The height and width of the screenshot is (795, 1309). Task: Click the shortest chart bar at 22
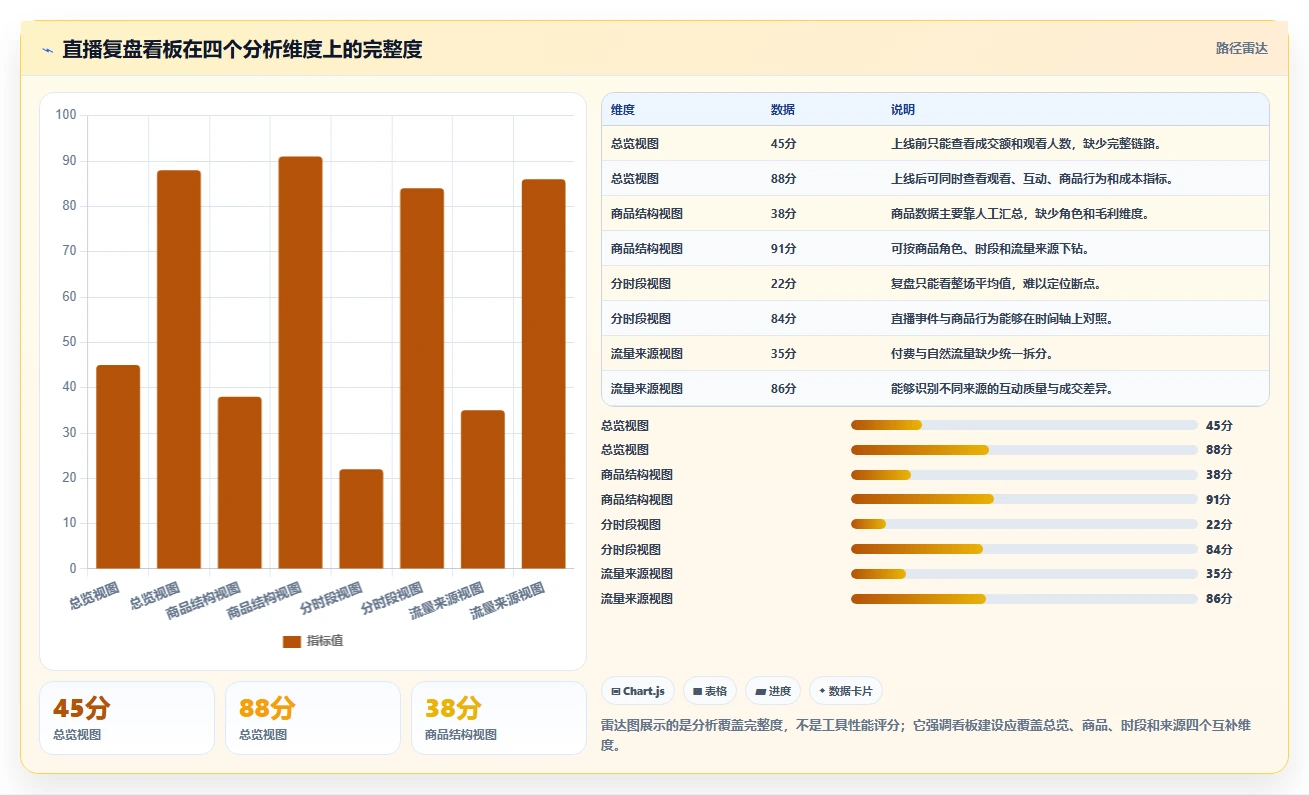pos(361,519)
